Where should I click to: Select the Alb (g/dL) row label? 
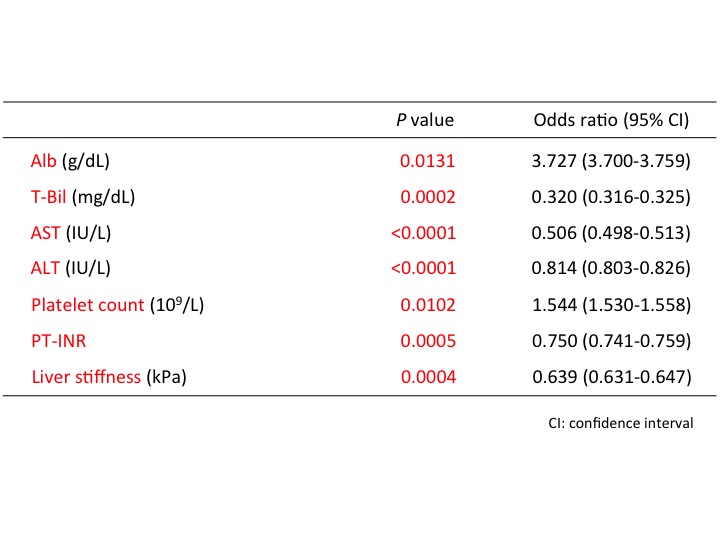pos(71,160)
